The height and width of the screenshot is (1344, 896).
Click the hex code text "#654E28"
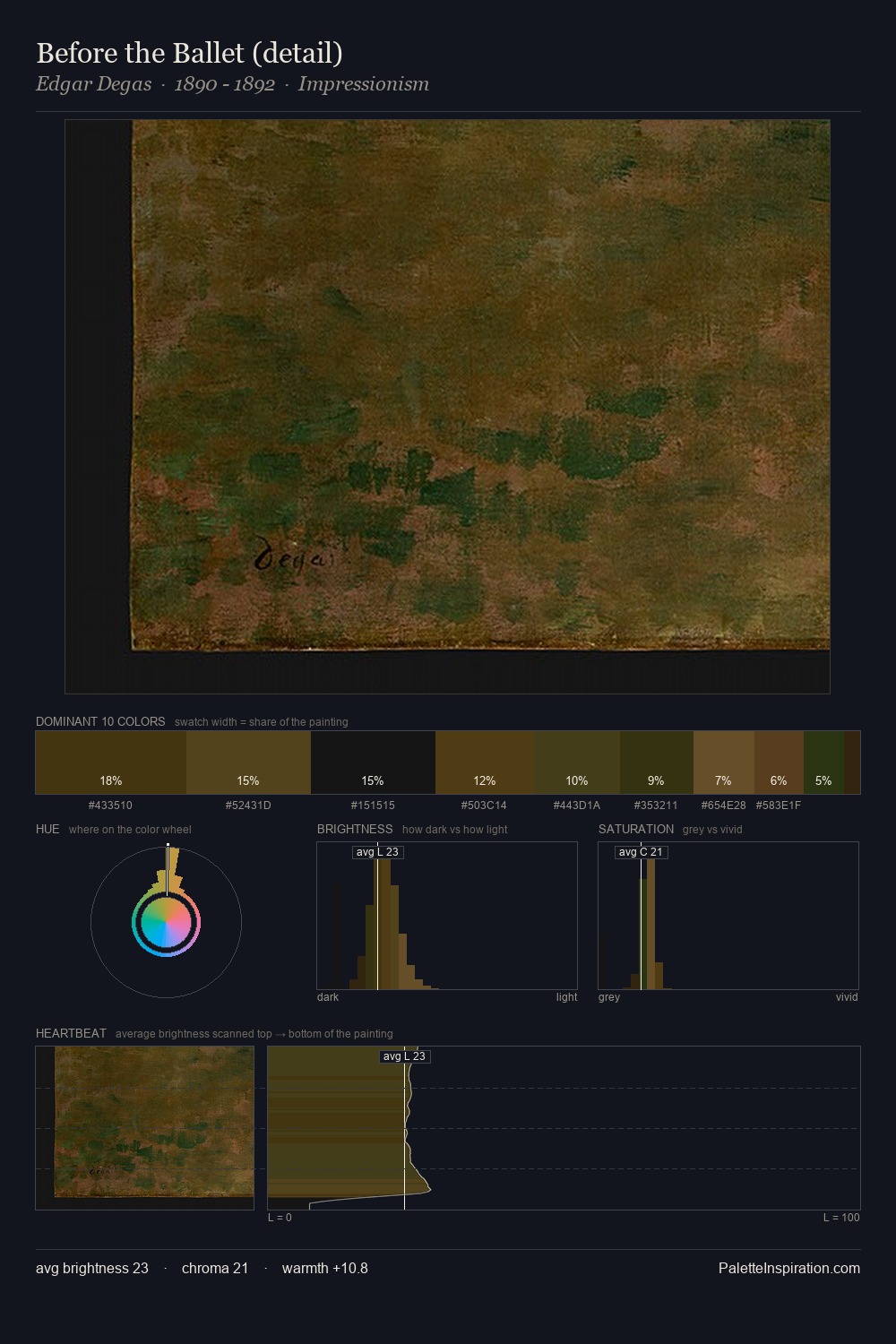coord(723,806)
